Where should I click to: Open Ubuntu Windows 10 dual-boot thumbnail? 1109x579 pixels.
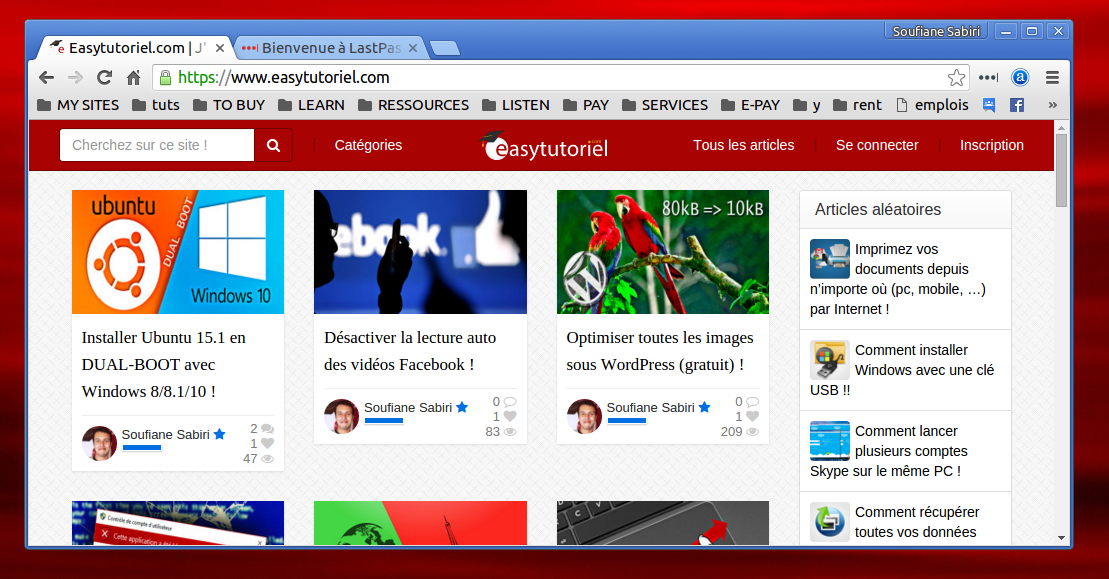coord(178,252)
